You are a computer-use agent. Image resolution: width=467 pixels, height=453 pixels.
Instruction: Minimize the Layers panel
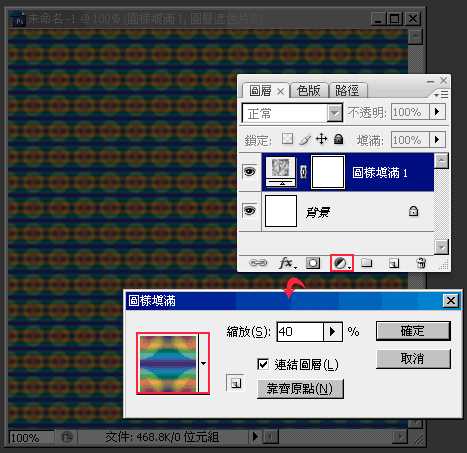(x=431, y=81)
